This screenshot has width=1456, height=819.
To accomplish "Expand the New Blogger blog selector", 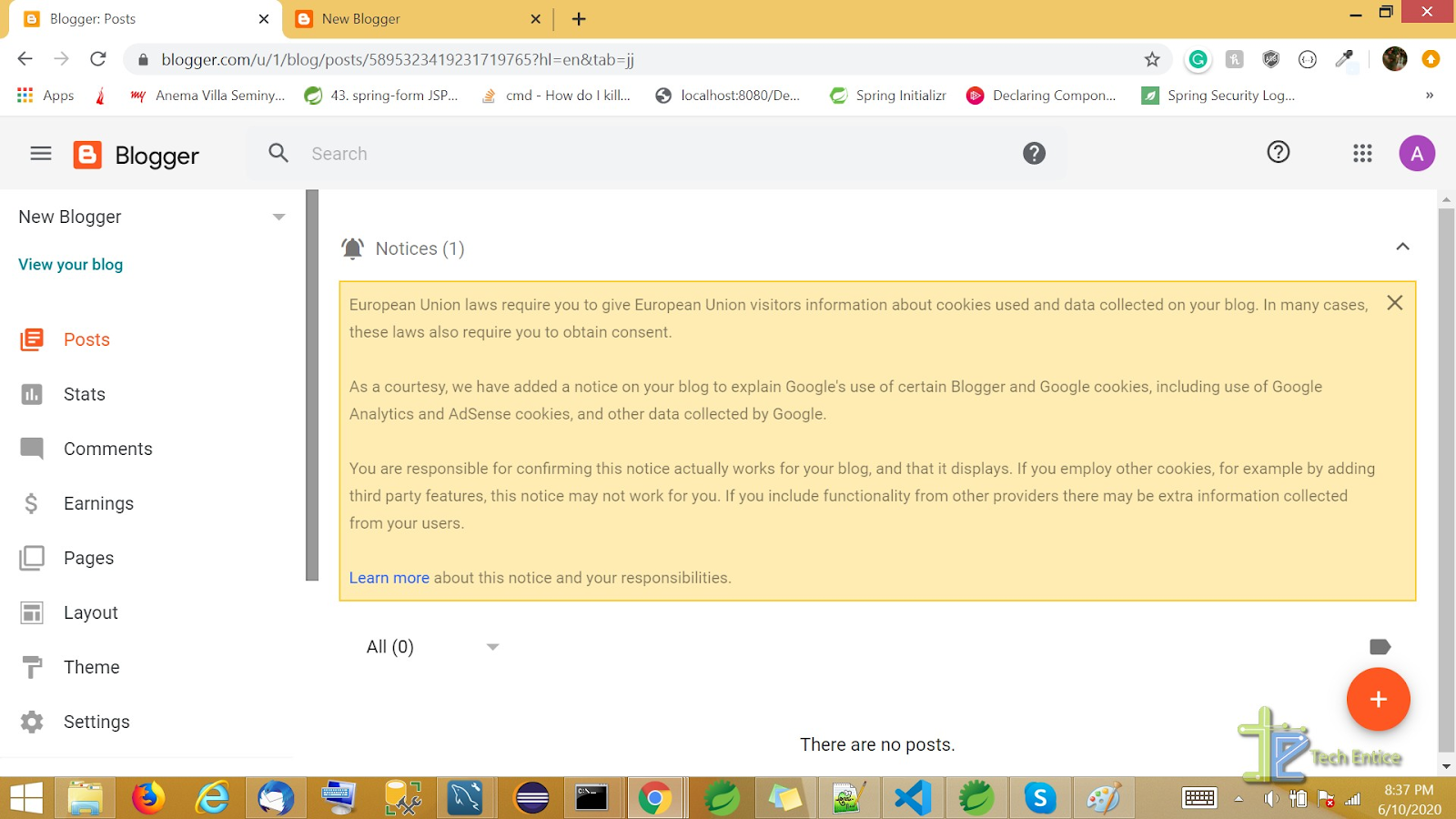I will pos(279,217).
